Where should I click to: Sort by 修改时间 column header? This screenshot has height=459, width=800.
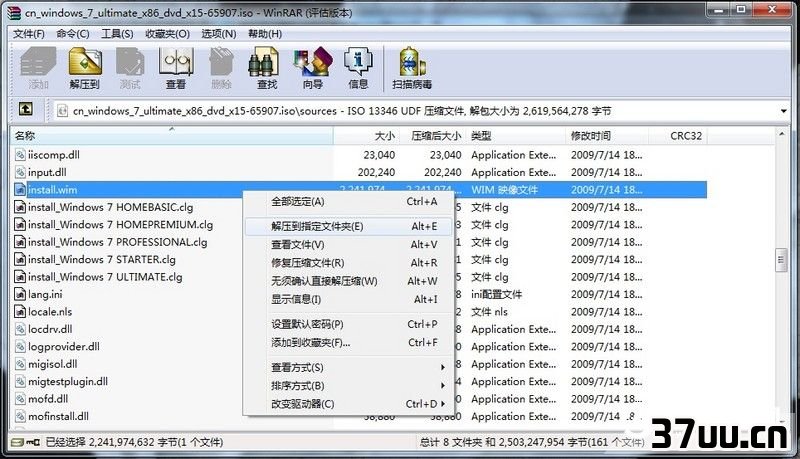click(x=608, y=136)
